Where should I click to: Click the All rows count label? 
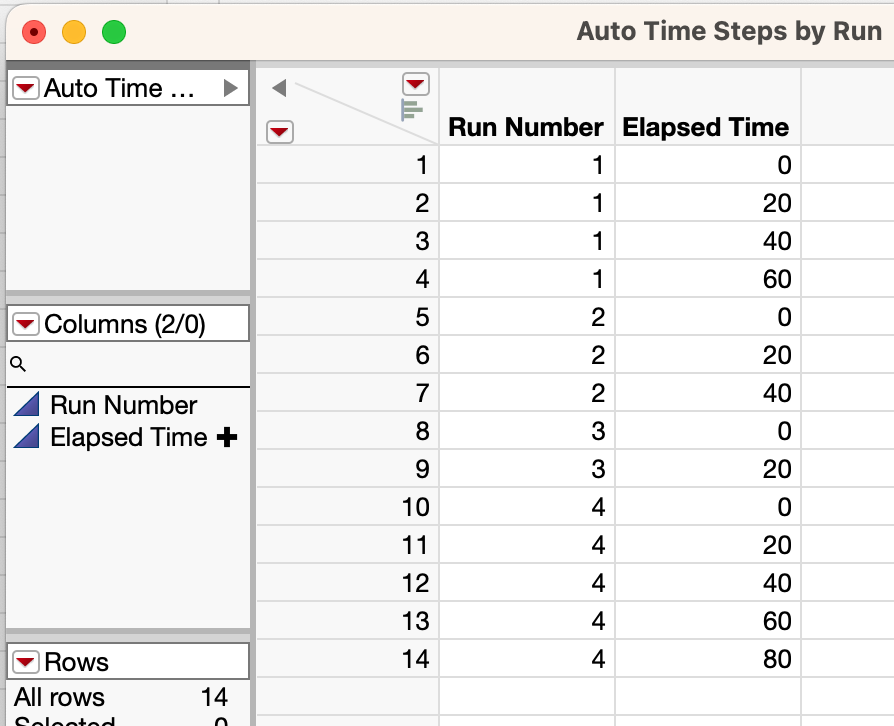pyautogui.click(x=59, y=697)
